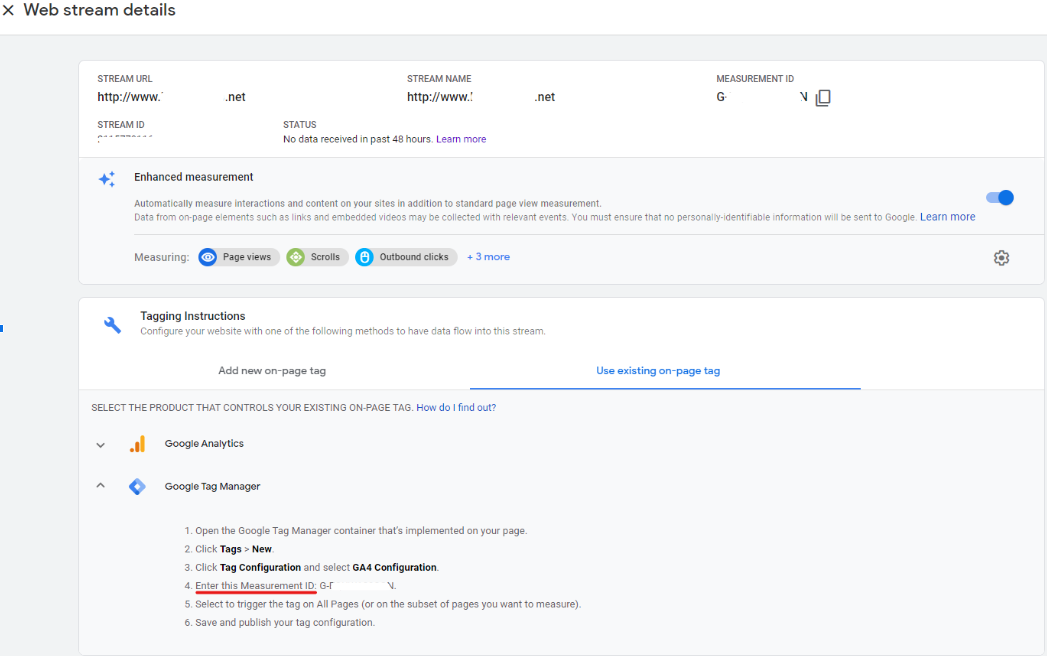The image size is (1047, 656).
Task: Click the 'Measuring:' label
Action: click(162, 257)
